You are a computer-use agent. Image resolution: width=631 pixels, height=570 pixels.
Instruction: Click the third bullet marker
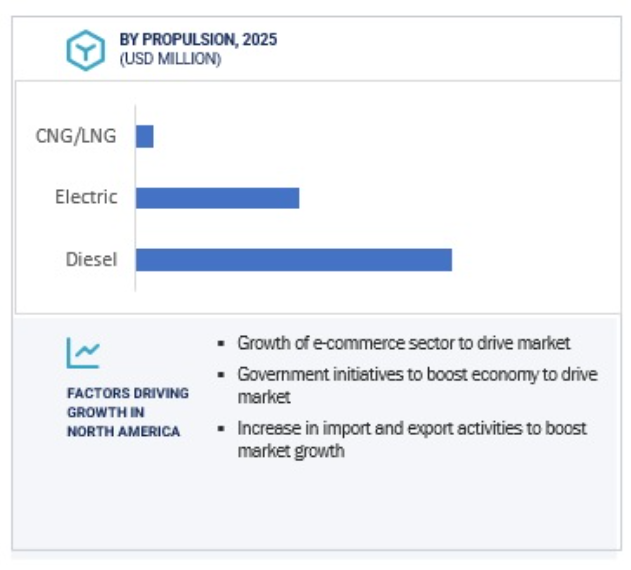pyautogui.click(x=221, y=429)
